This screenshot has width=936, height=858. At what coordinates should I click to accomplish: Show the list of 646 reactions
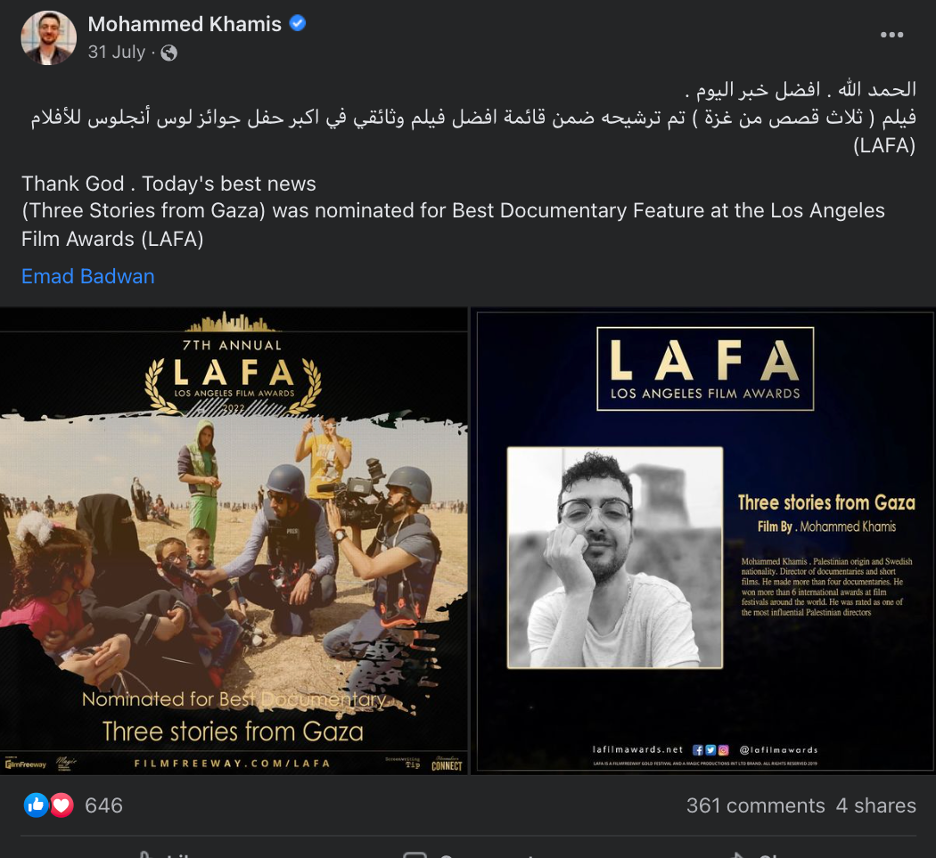tap(103, 805)
